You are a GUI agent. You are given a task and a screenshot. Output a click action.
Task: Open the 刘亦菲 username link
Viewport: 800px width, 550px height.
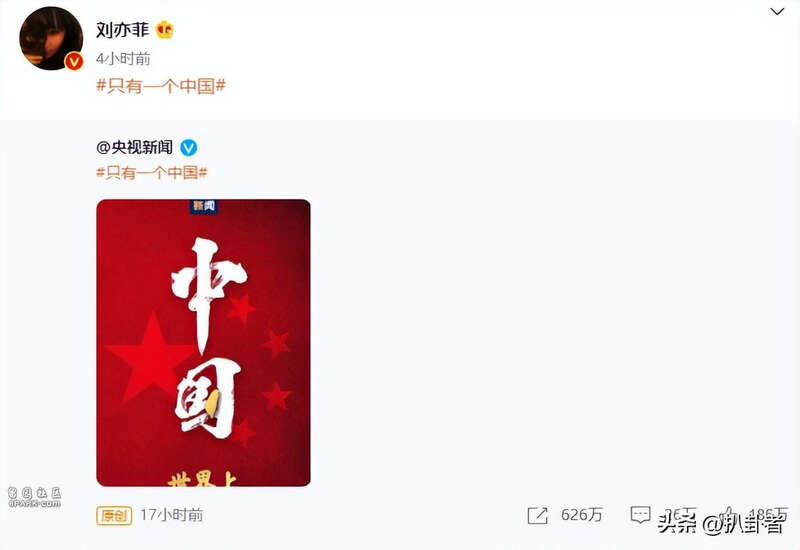click(122, 30)
